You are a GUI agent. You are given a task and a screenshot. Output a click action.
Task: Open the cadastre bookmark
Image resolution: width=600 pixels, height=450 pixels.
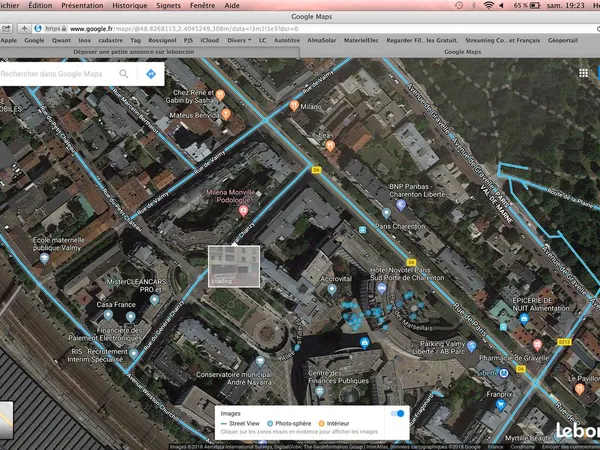pos(111,40)
